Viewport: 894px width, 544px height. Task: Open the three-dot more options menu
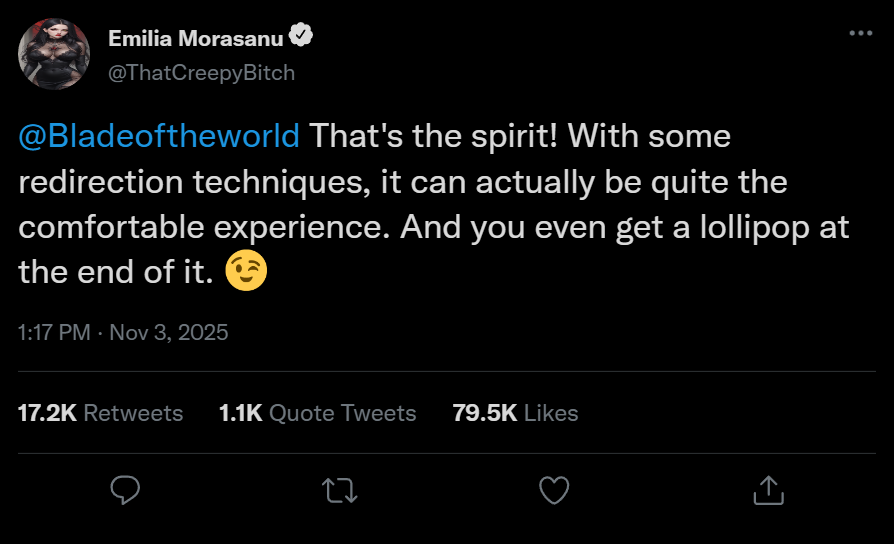(x=860, y=33)
